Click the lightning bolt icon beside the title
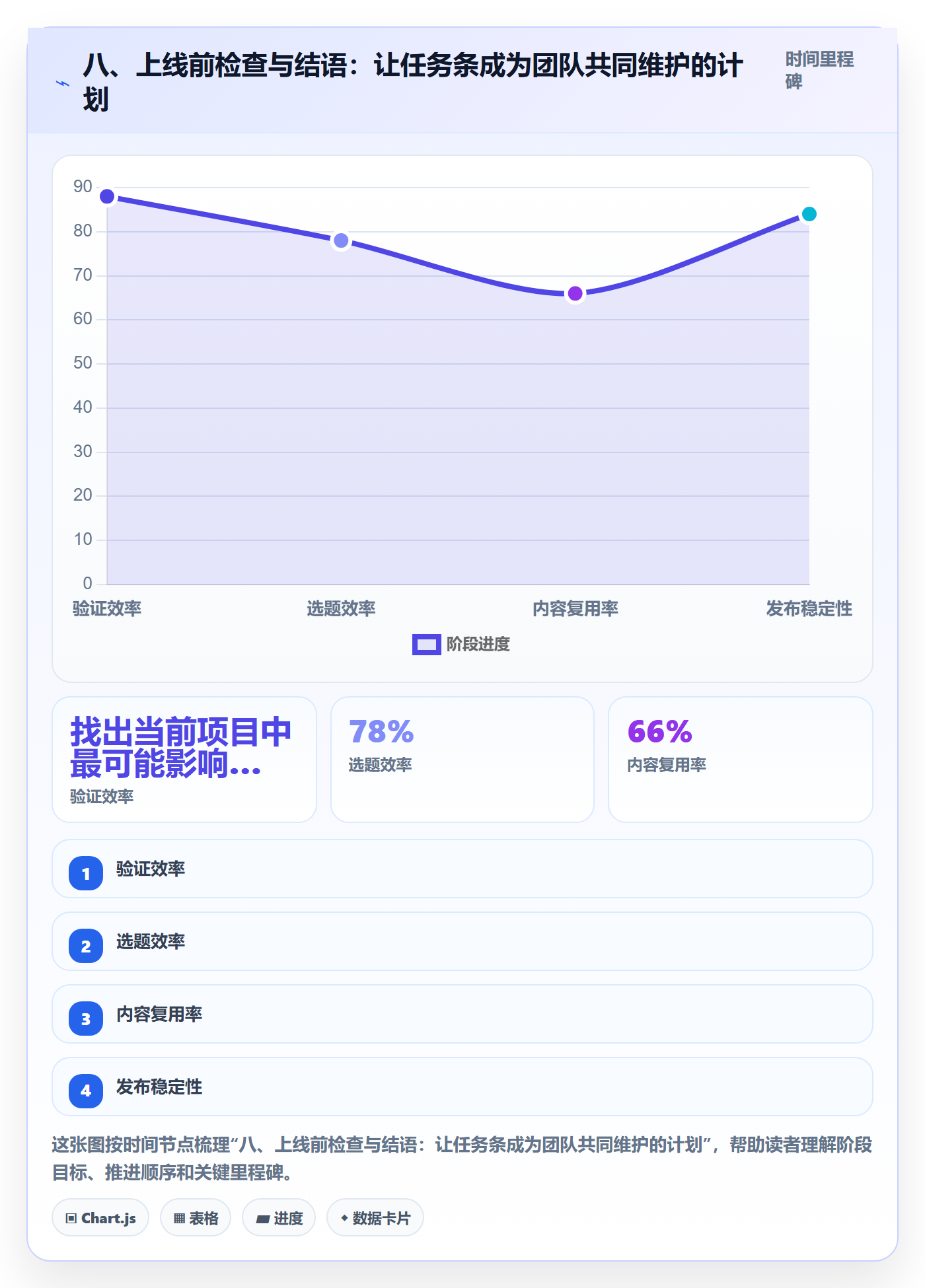This screenshot has width=925, height=1288. (63, 83)
